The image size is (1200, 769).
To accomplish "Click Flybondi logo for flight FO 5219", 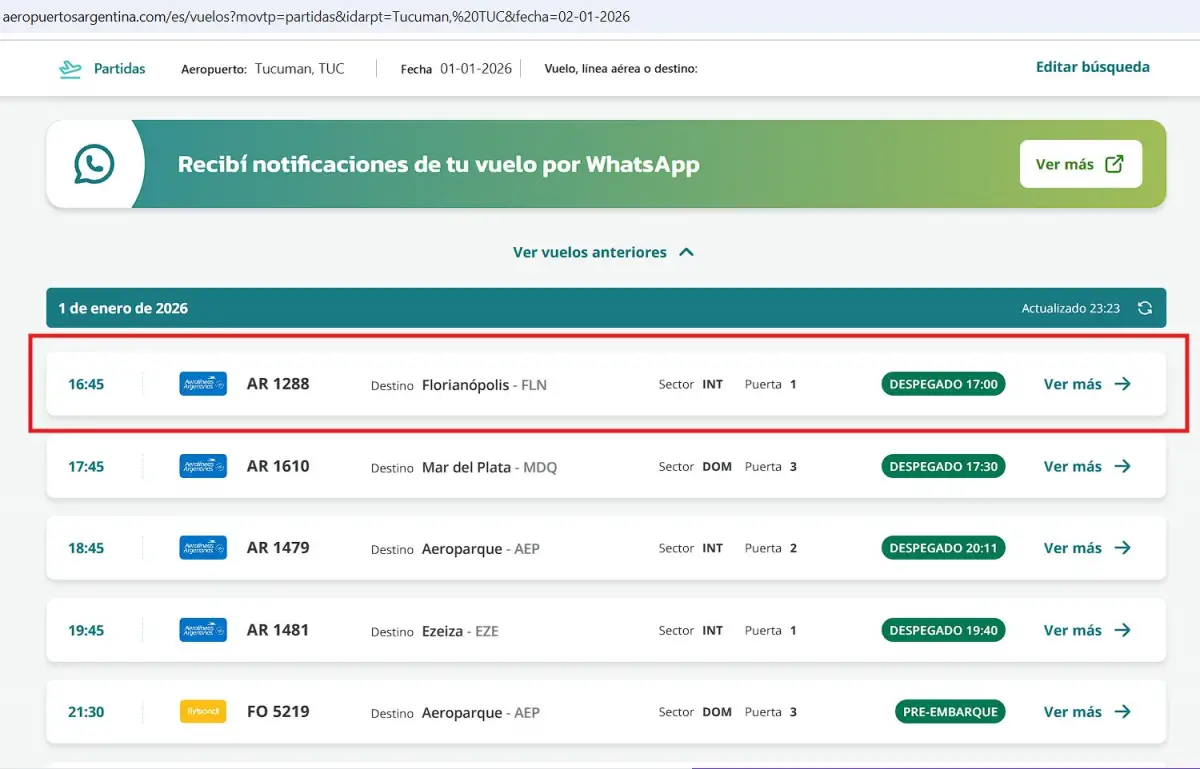I will (203, 712).
